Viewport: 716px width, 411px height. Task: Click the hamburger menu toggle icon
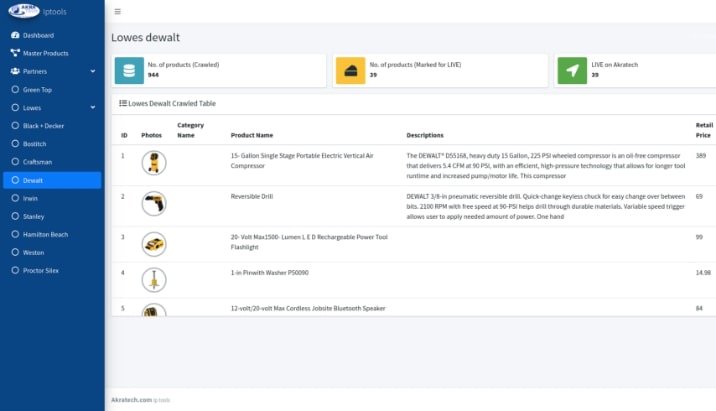[x=117, y=11]
